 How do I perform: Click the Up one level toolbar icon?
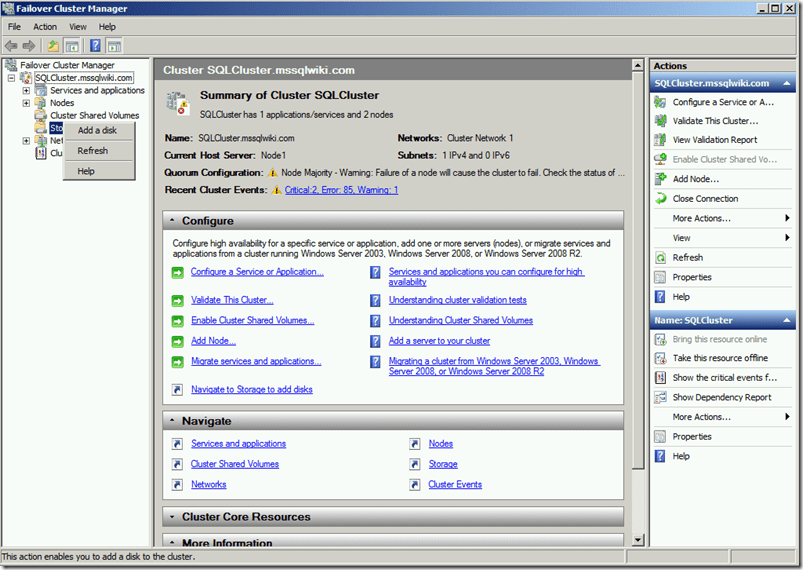tap(52, 45)
